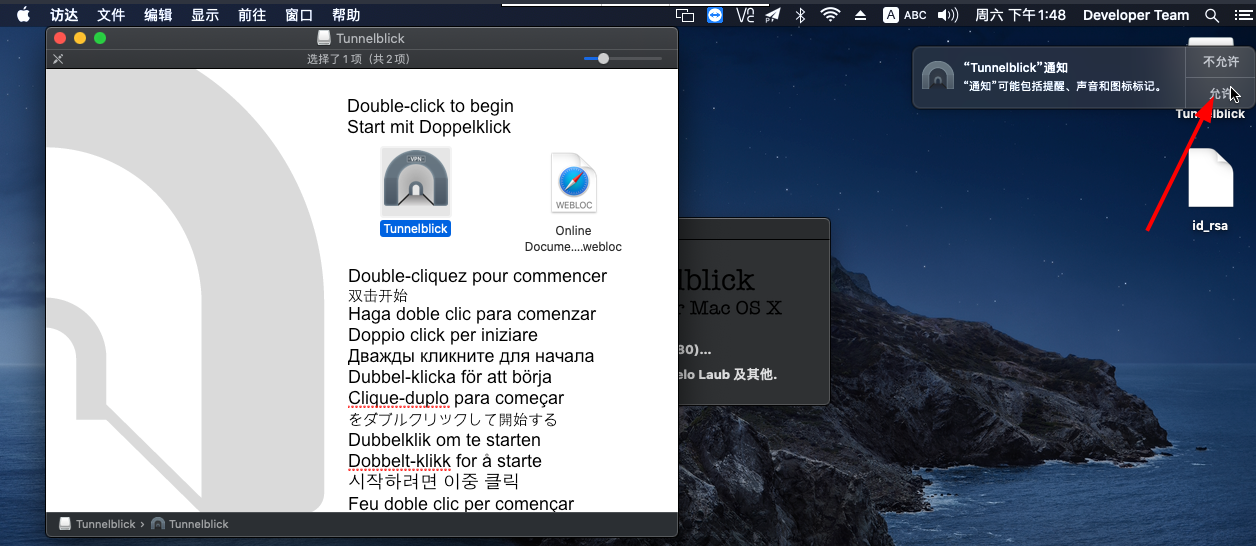1256x546 pixels.
Task: Click the Tunnelblick splash window behind Finder
Action: 754,310
